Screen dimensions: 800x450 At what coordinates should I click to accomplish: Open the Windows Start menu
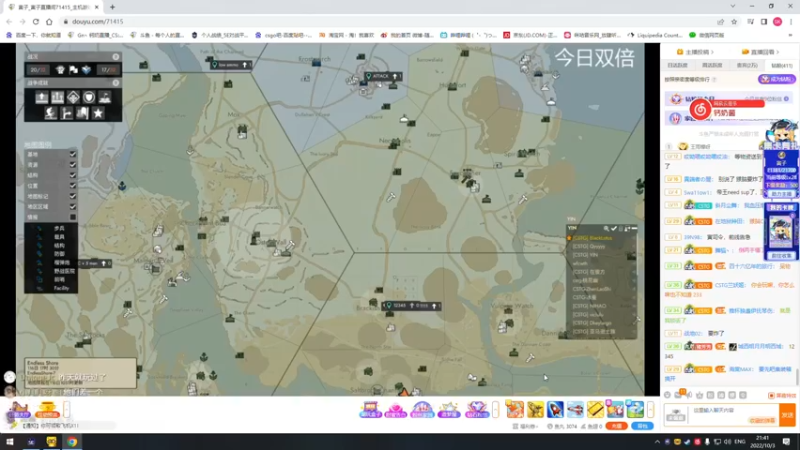coord(10,442)
